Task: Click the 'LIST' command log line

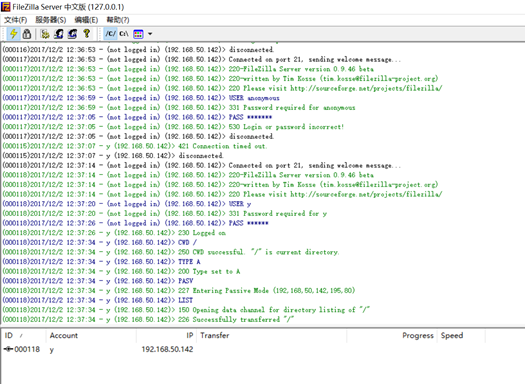Action: tap(98, 300)
